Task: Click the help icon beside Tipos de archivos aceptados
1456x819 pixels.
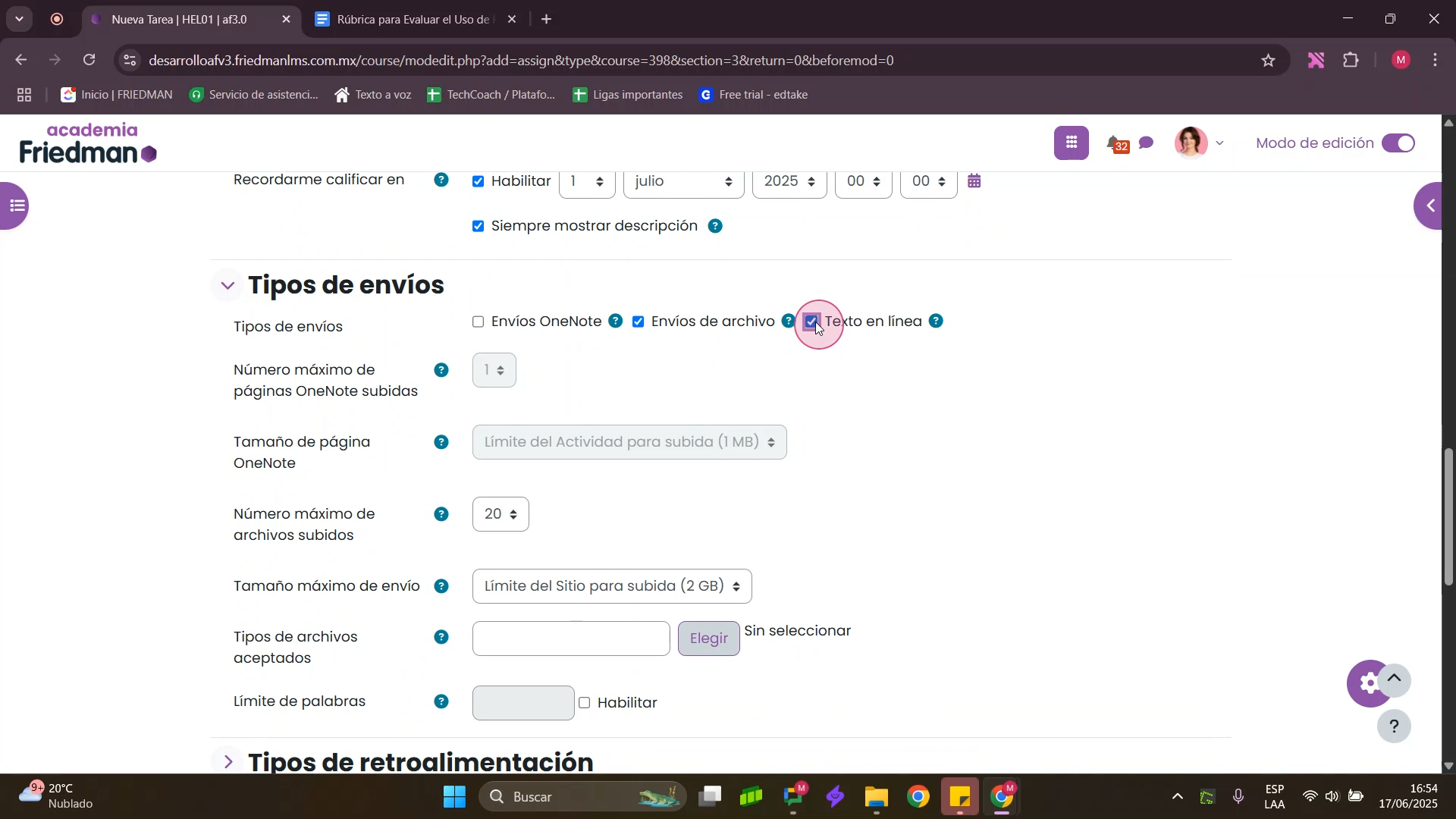Action: coord(441,637)
